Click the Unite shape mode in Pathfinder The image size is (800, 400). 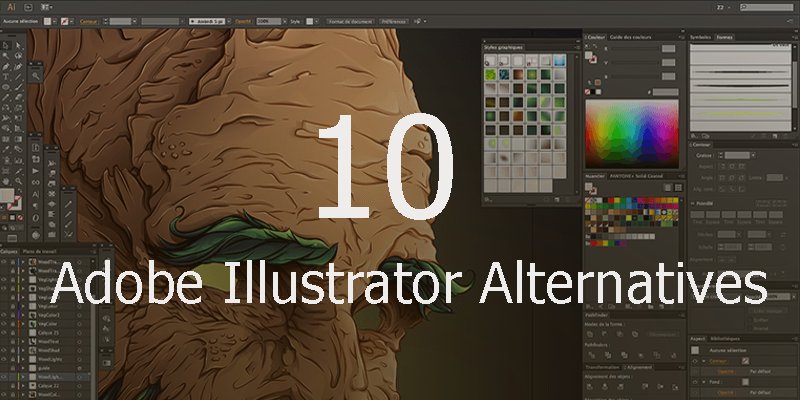click(x=590, y=334)
